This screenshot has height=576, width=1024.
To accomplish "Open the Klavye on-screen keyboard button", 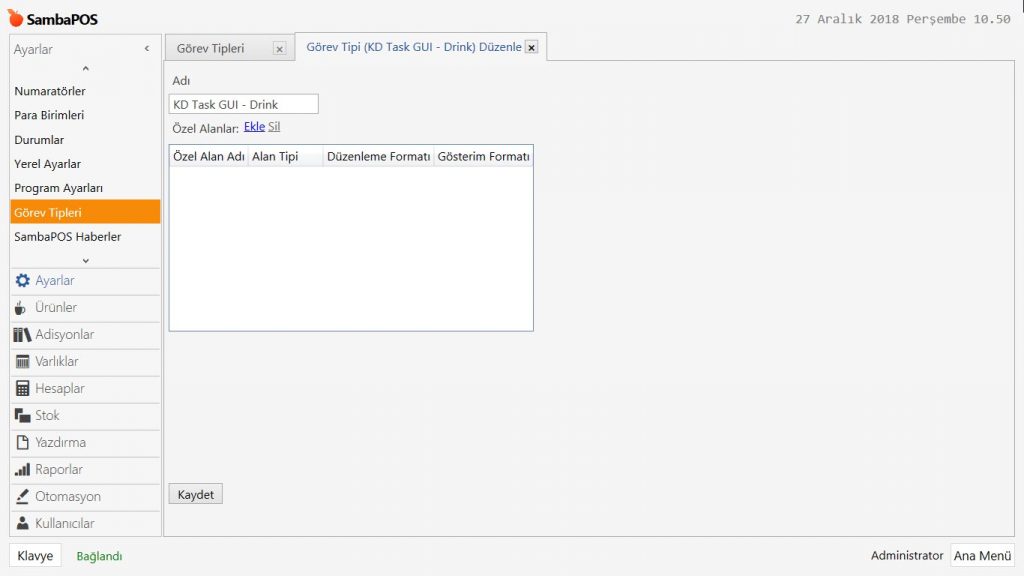I will tap(35, 556).
